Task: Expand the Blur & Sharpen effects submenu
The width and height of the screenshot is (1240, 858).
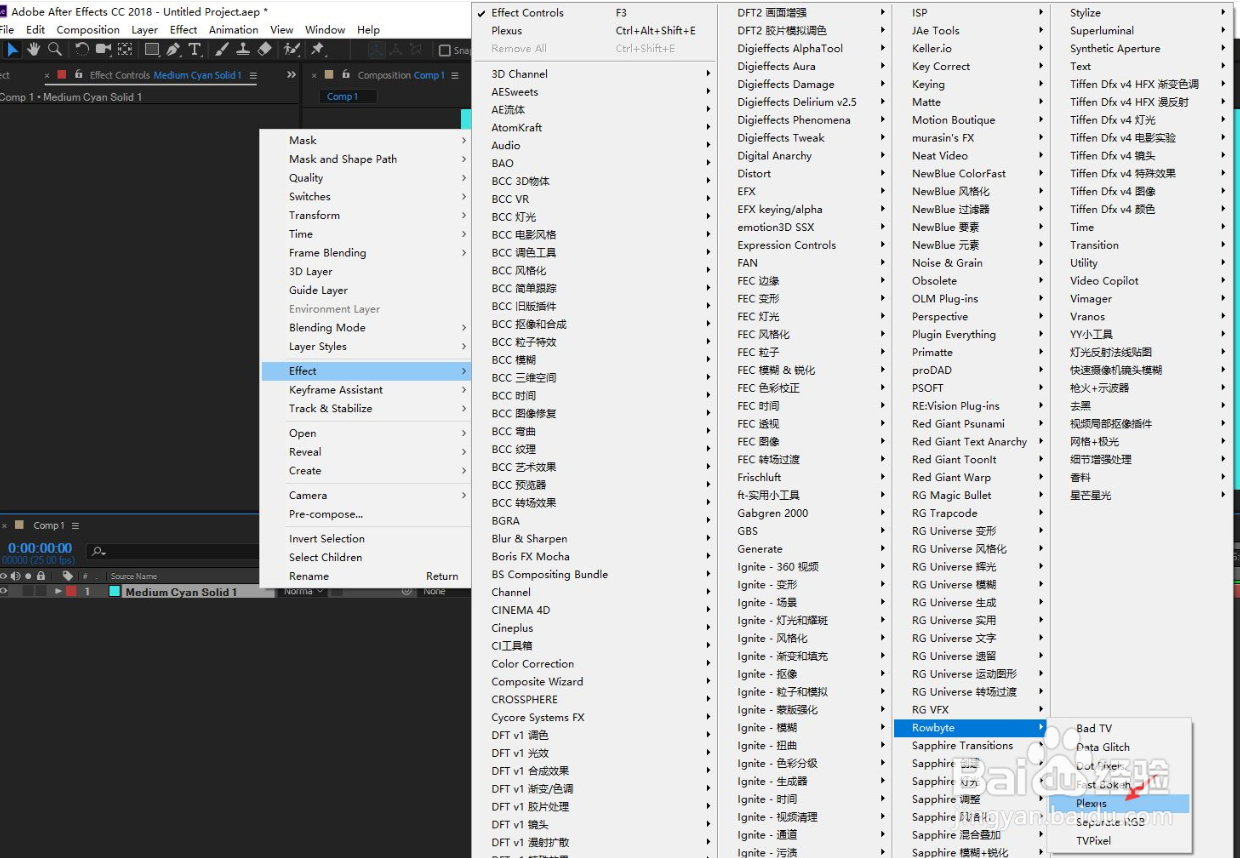Action: coord(595,538)
